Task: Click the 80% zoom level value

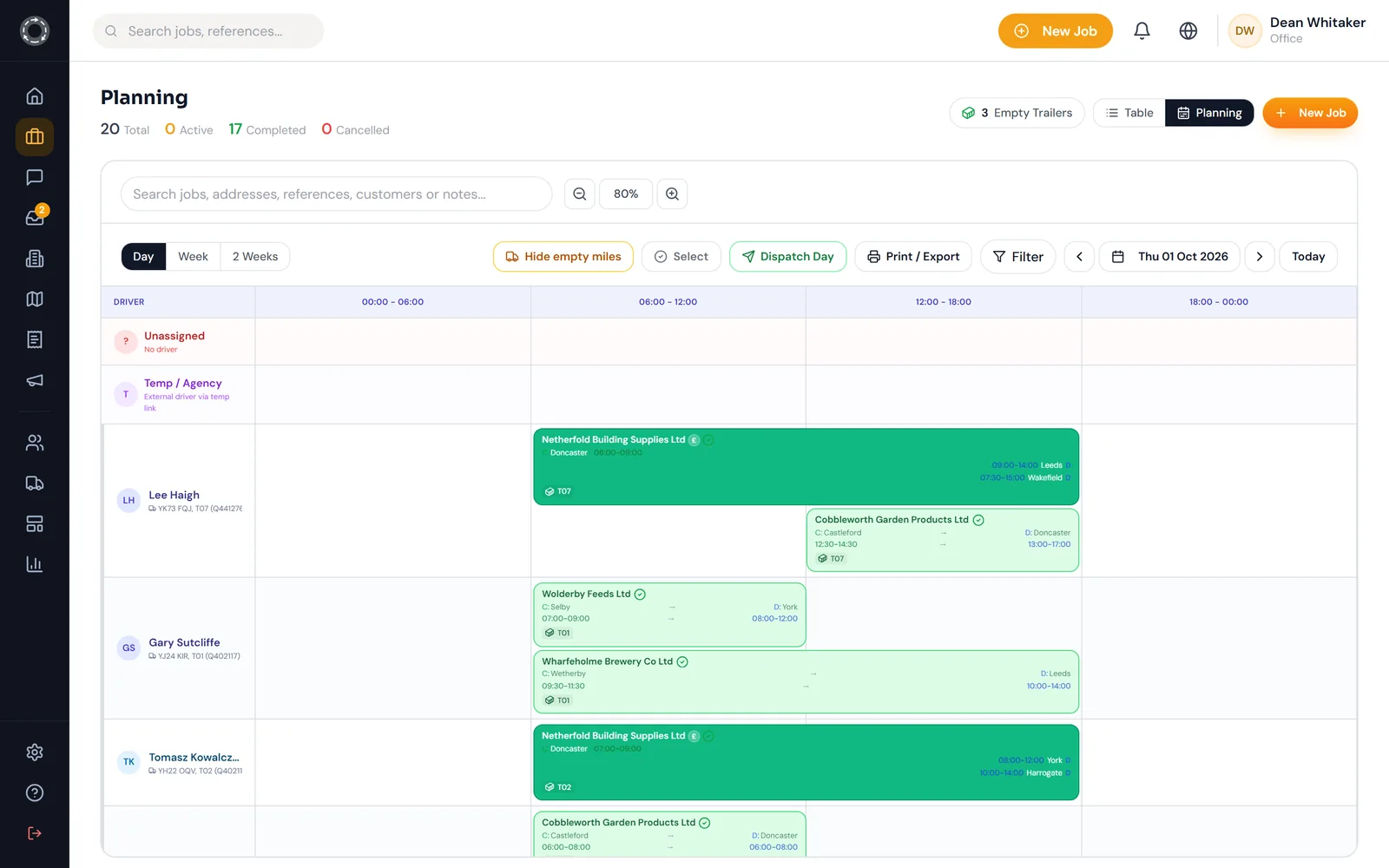Action: tap(626, 194)
